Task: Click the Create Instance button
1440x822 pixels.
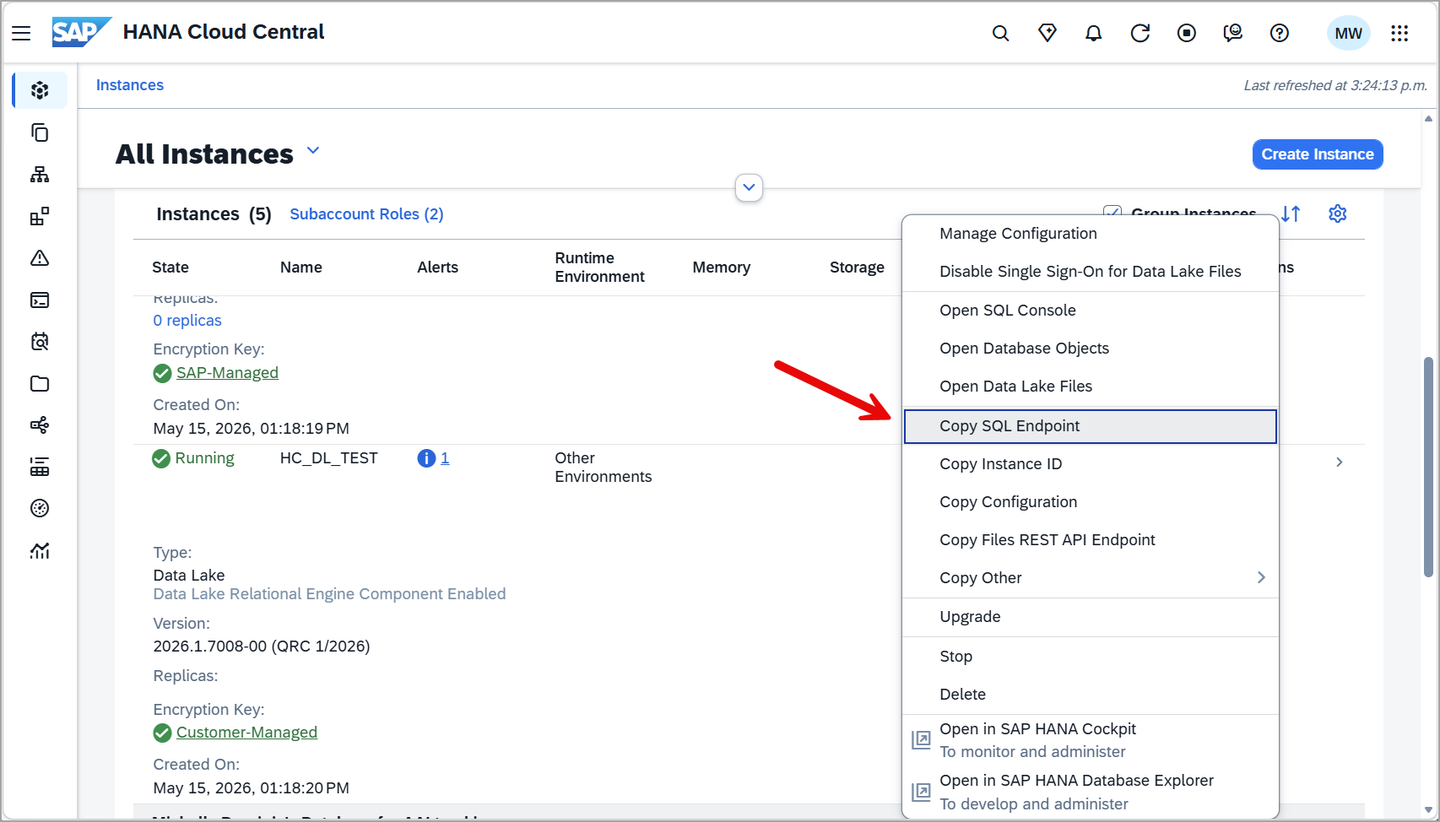Action: (x=1317, y=154)
